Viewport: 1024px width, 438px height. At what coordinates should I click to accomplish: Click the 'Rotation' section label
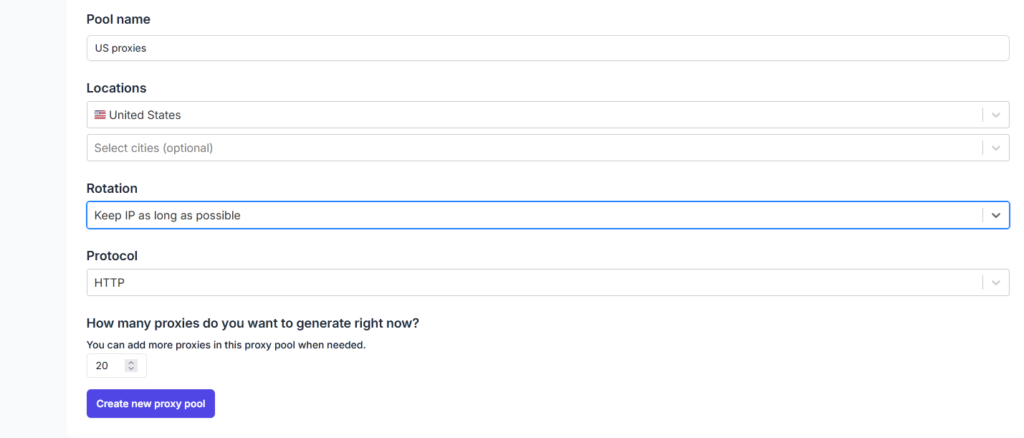(112, 188)
